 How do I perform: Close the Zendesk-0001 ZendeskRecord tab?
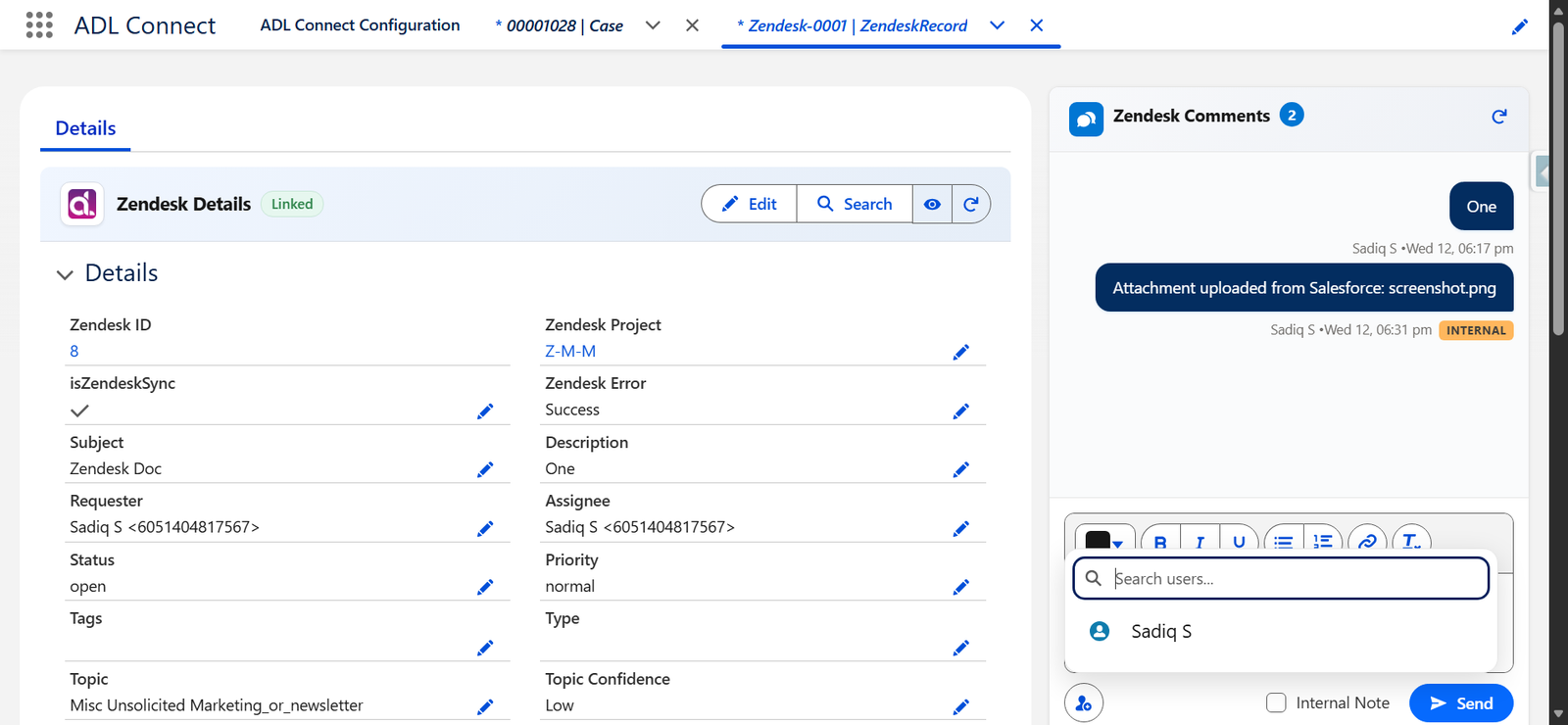click(1036, 25)
